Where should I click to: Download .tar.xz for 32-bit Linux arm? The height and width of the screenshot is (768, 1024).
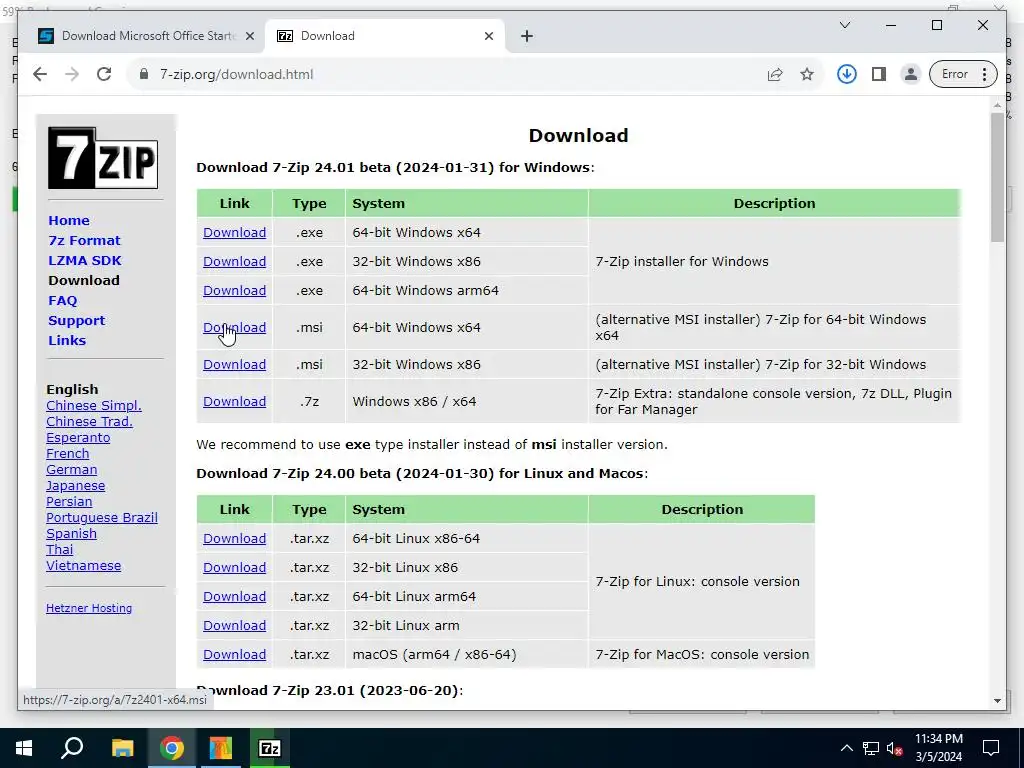click(234, 626)
